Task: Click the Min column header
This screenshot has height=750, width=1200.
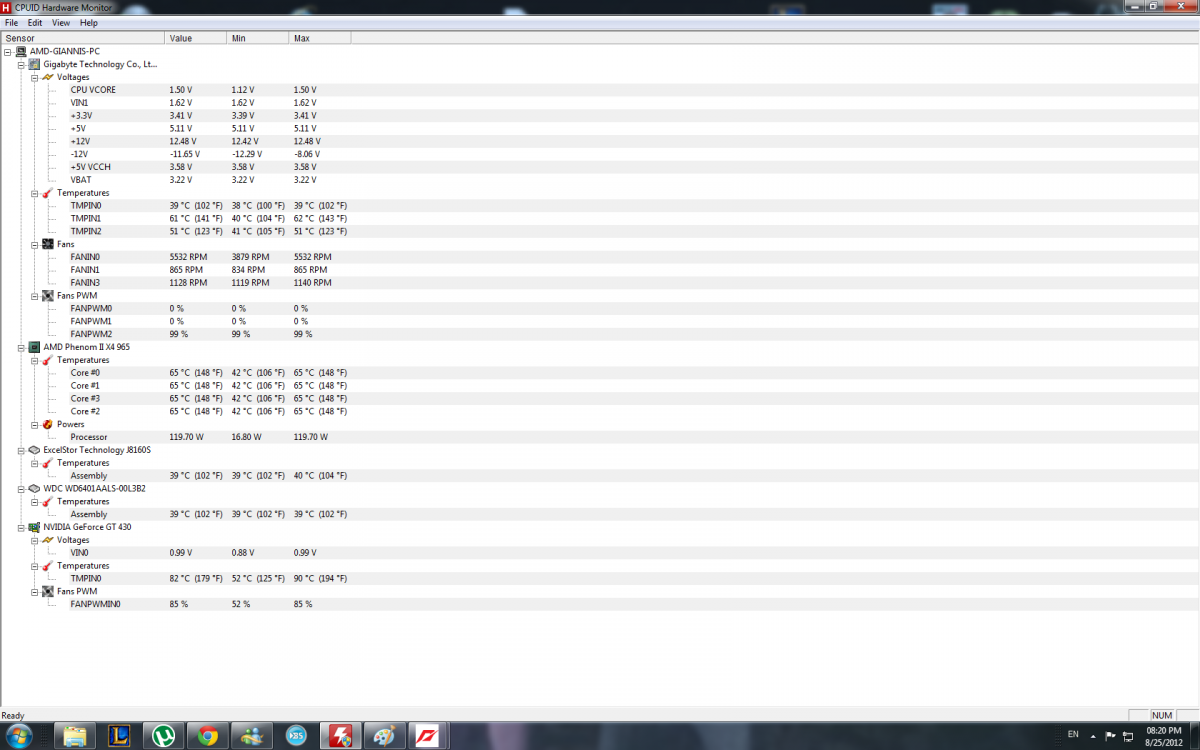Action: 257,38
